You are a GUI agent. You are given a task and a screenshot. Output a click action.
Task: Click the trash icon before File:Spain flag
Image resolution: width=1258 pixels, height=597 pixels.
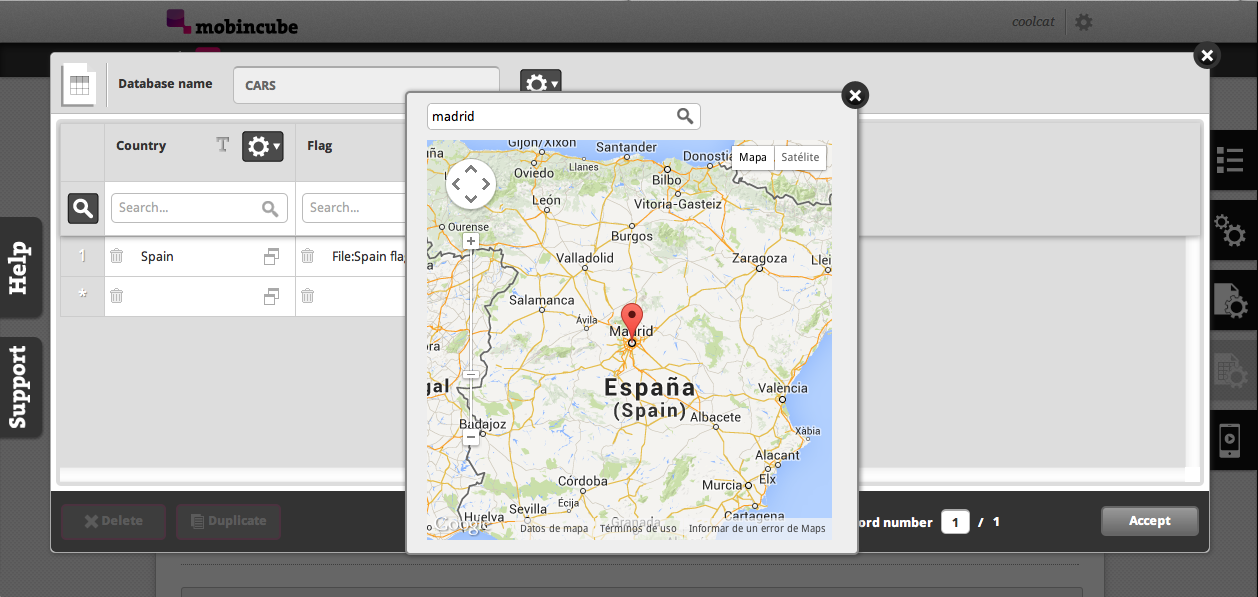tap(308, 256)
